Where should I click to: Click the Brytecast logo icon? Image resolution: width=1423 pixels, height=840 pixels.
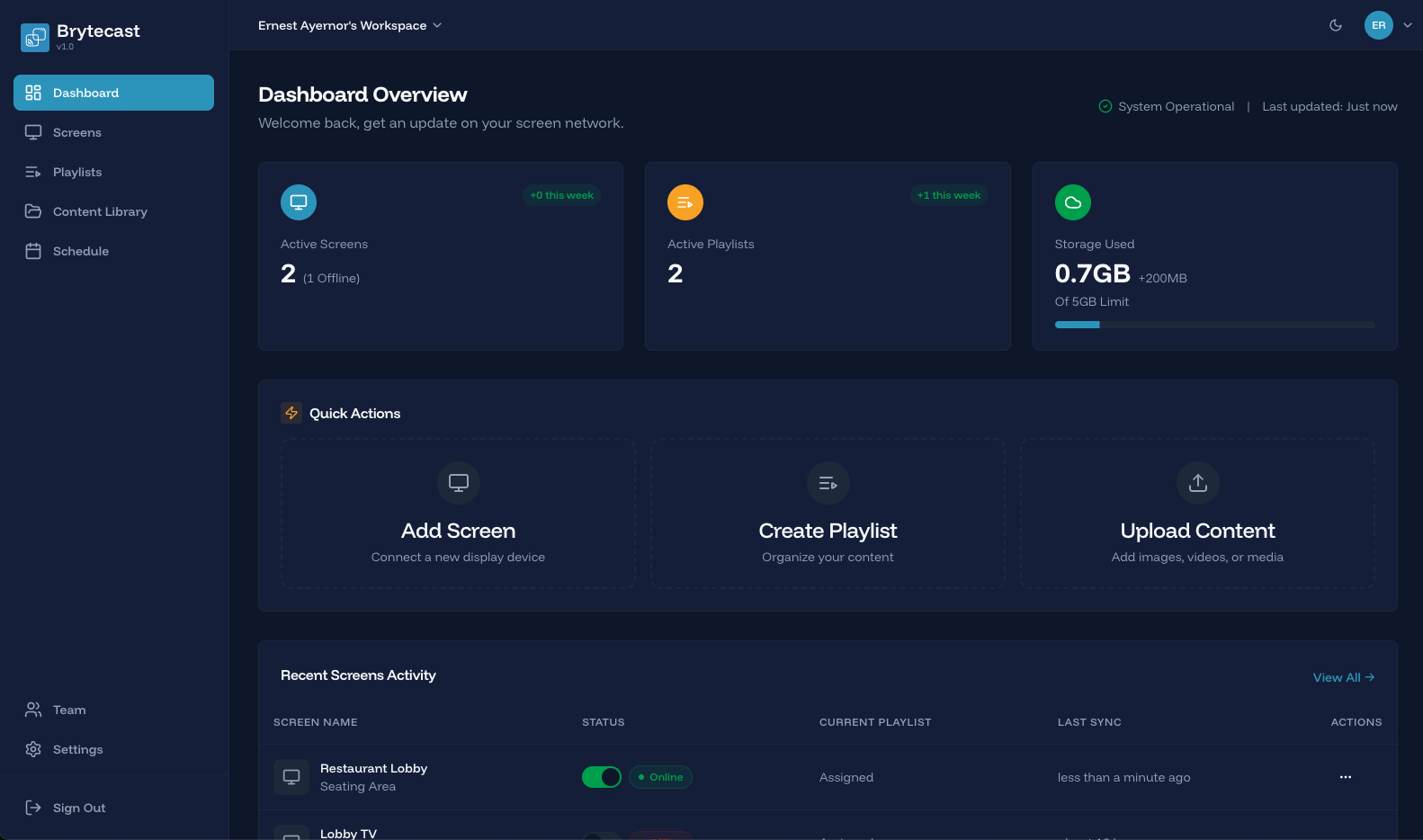[x=35, y=38]
